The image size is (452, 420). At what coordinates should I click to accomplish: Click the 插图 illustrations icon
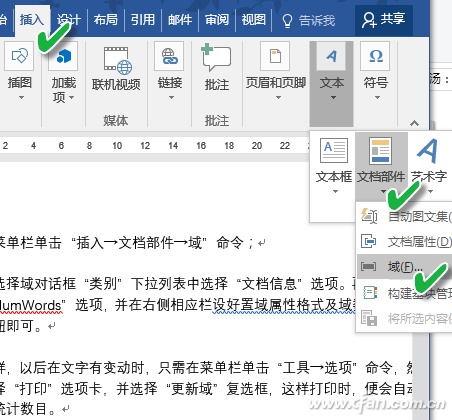19,56
